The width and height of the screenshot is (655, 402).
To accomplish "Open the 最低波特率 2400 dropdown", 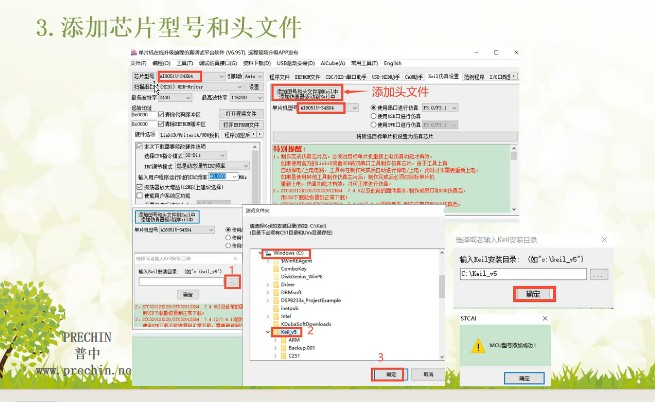I will pyautogui.click(x=175, y=98).
